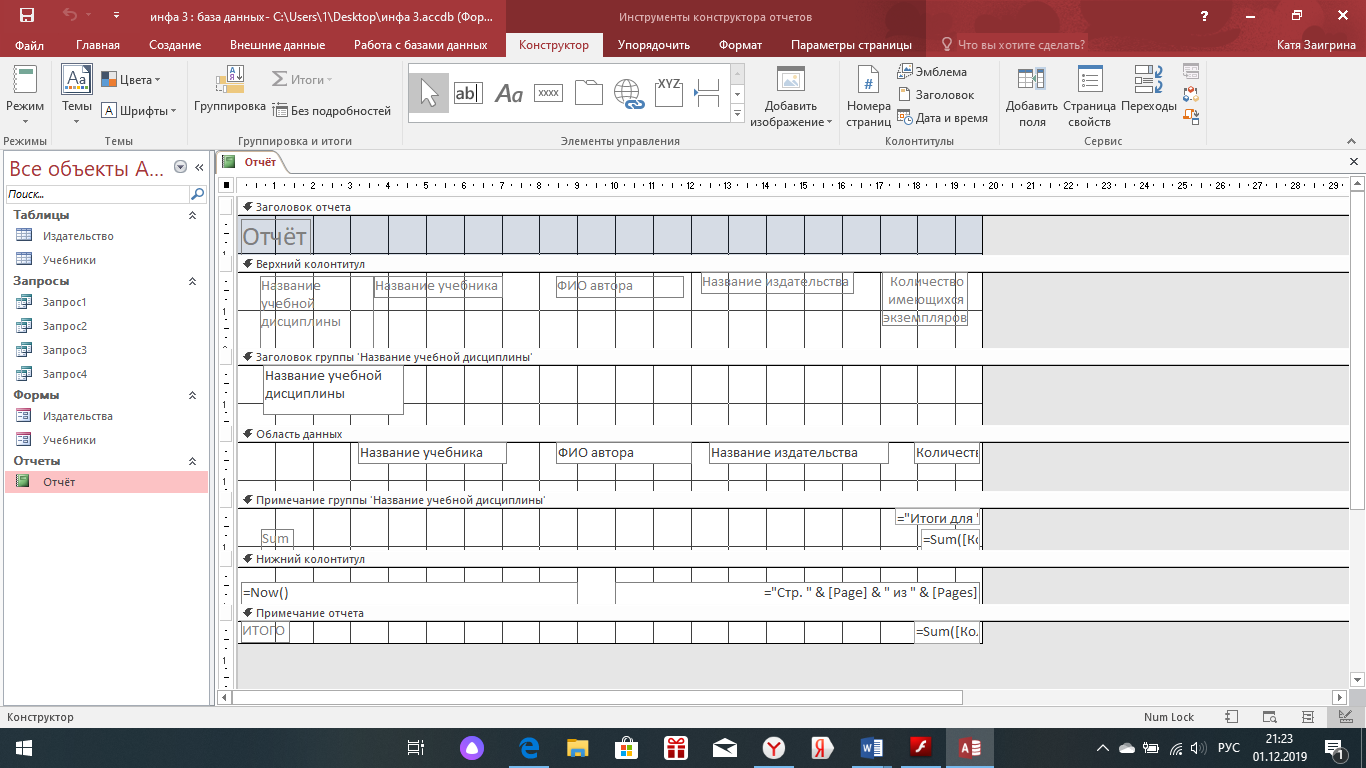Select the Text Box control tool
Viewport: 1366px width, 768px height.
(468, 93)
